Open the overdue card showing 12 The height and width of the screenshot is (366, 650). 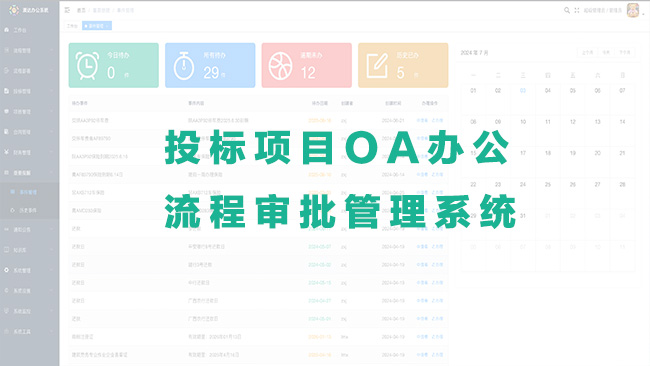[x=307, y=65]
